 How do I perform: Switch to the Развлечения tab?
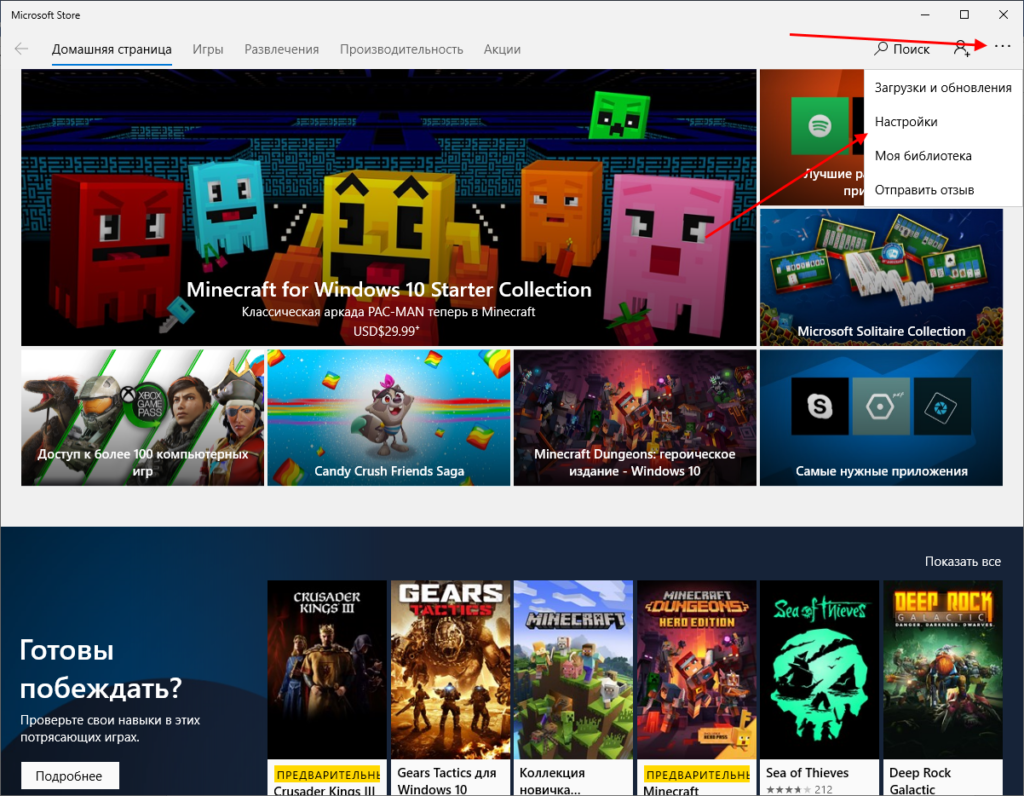pos(281,49)
